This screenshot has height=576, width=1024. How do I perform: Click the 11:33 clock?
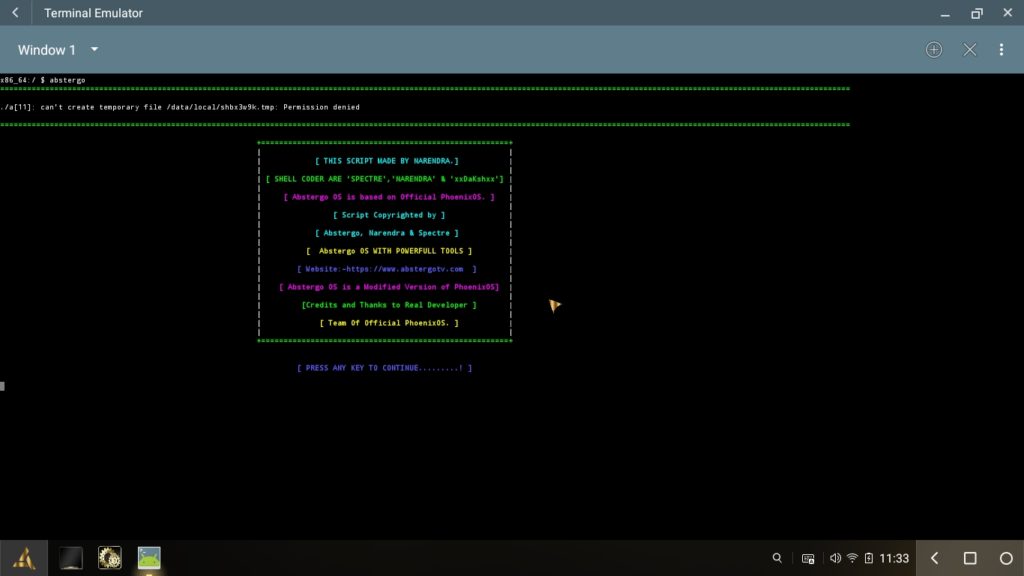894,558
